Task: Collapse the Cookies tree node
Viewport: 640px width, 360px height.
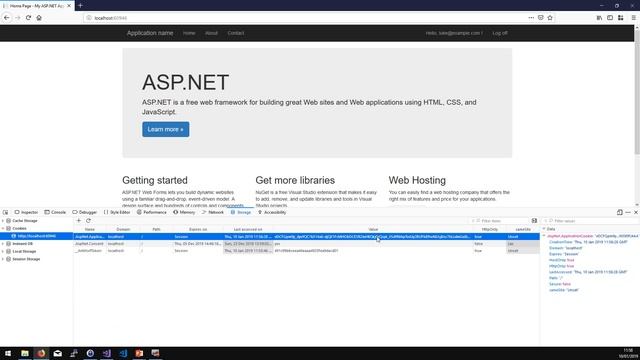Action: pyautogui.click(x=3, y=229)
